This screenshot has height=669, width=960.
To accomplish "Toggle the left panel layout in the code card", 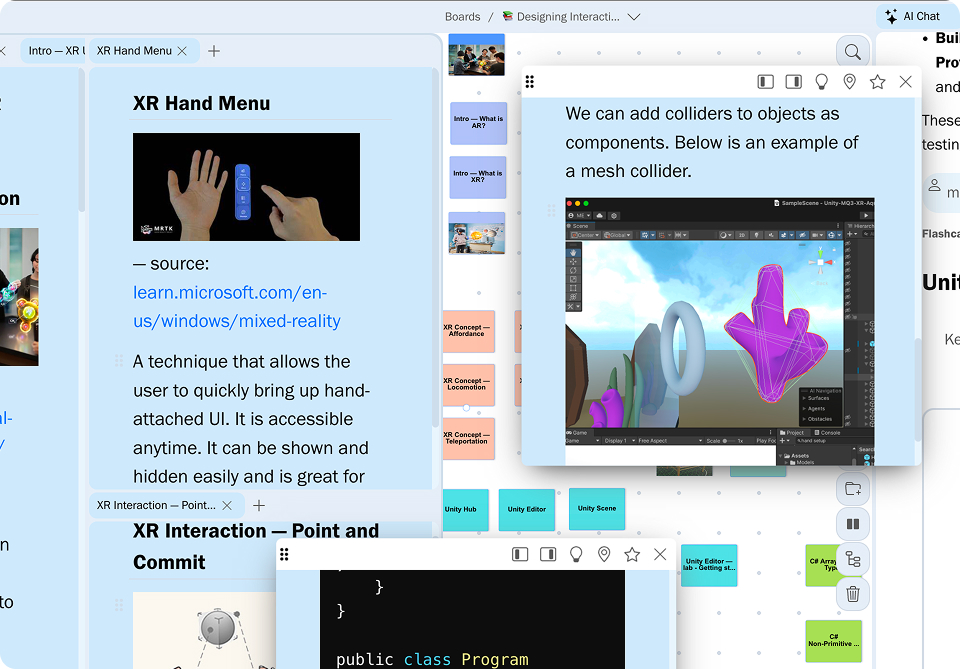I will (x=520, y=554).
